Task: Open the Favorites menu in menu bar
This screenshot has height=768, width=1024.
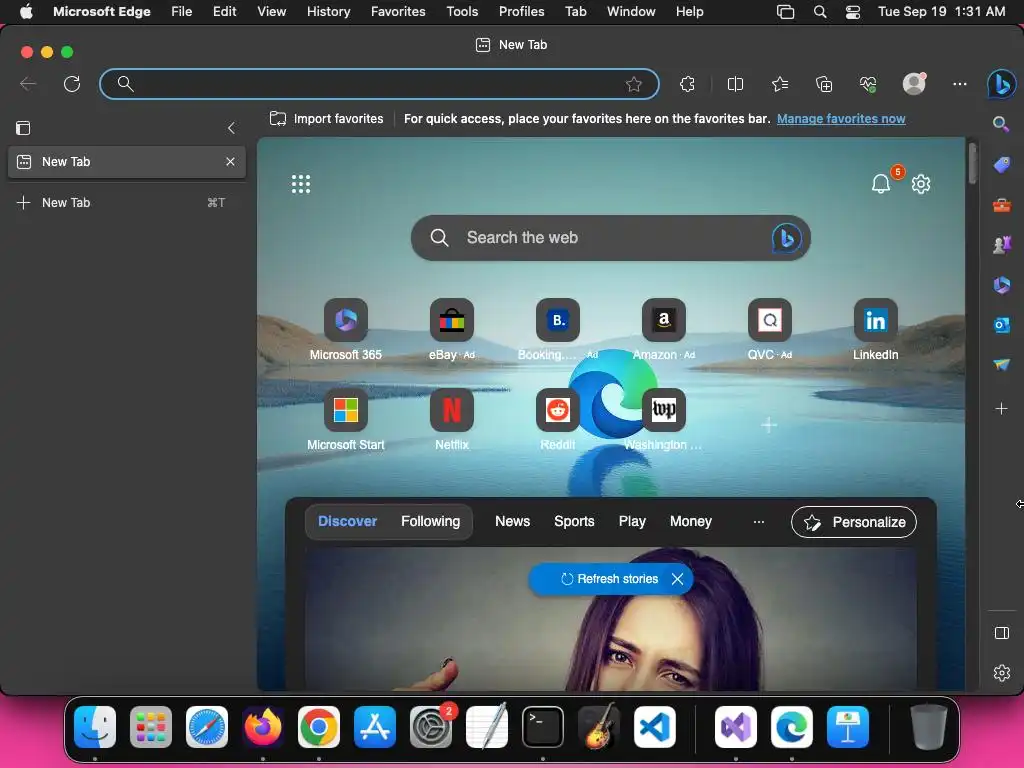Action: (x=398, y=11)
